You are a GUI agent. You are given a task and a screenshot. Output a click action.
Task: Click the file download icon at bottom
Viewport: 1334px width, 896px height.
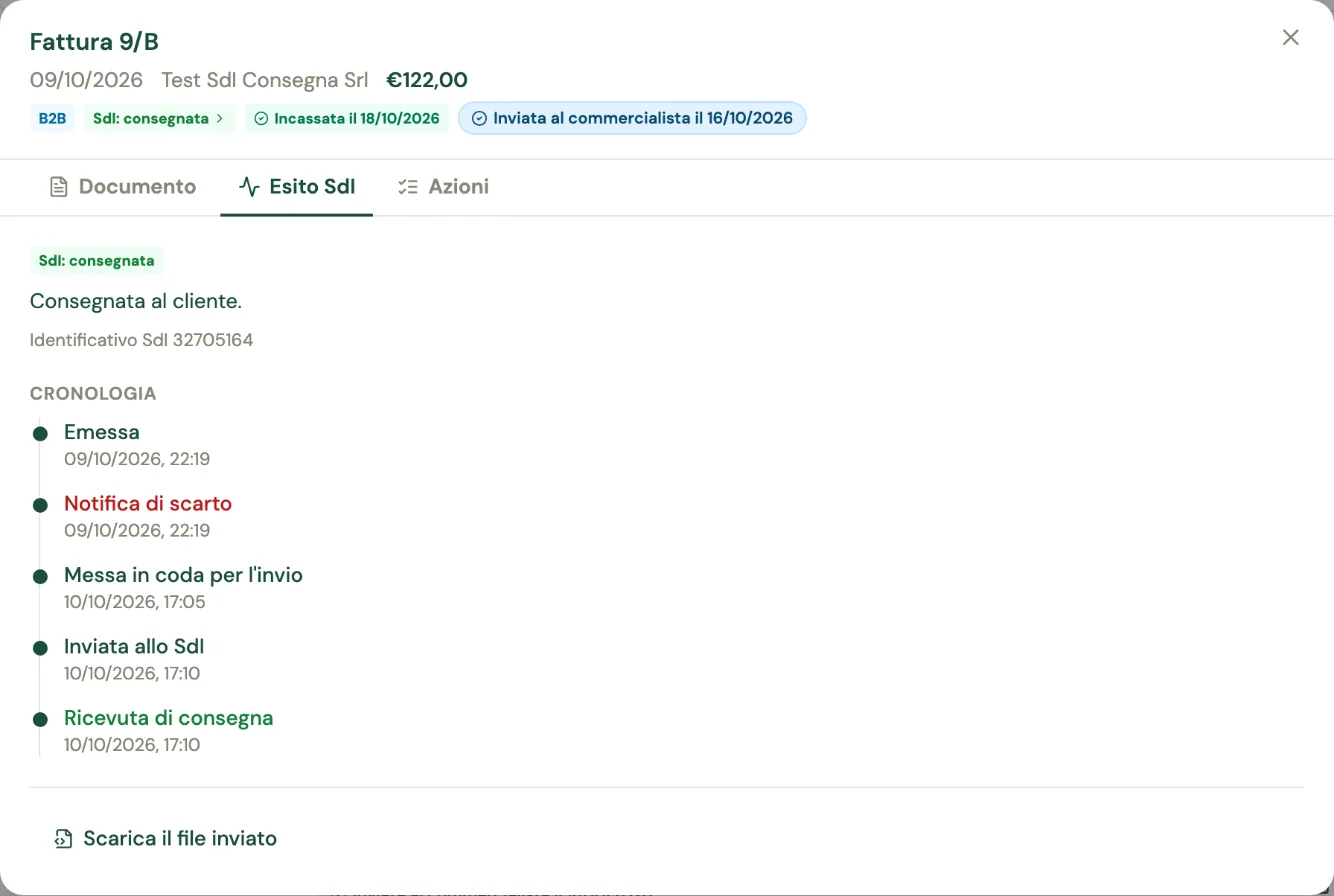[63, 839]
